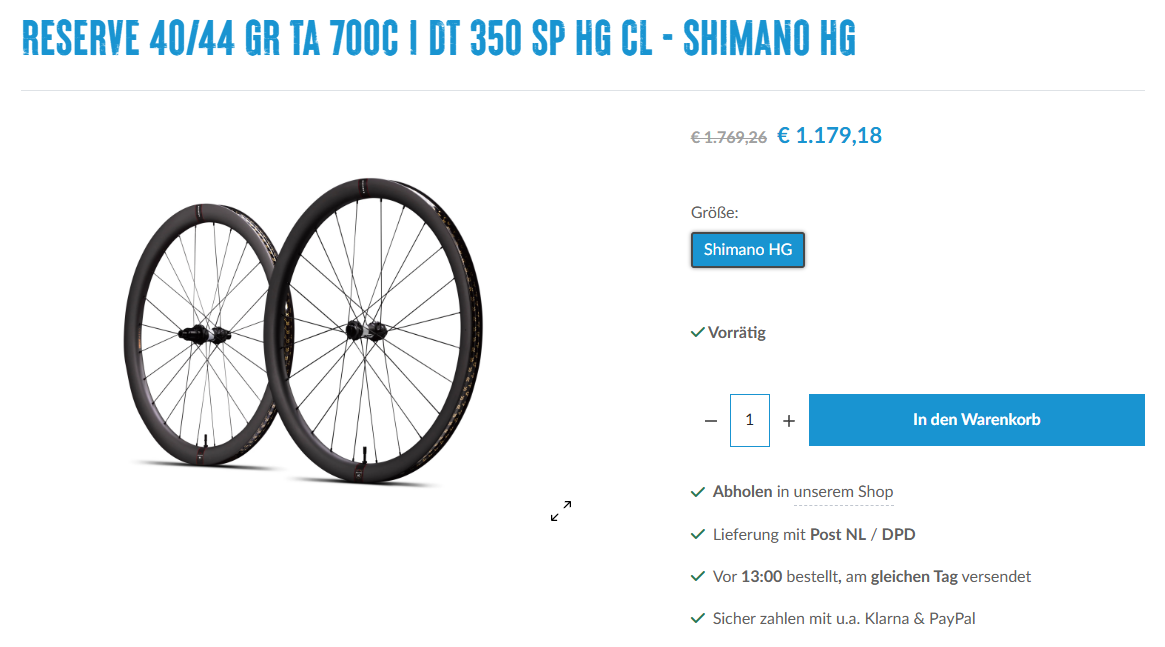
Task: Open the fullscreen product image view
Action: pos(561,511)
